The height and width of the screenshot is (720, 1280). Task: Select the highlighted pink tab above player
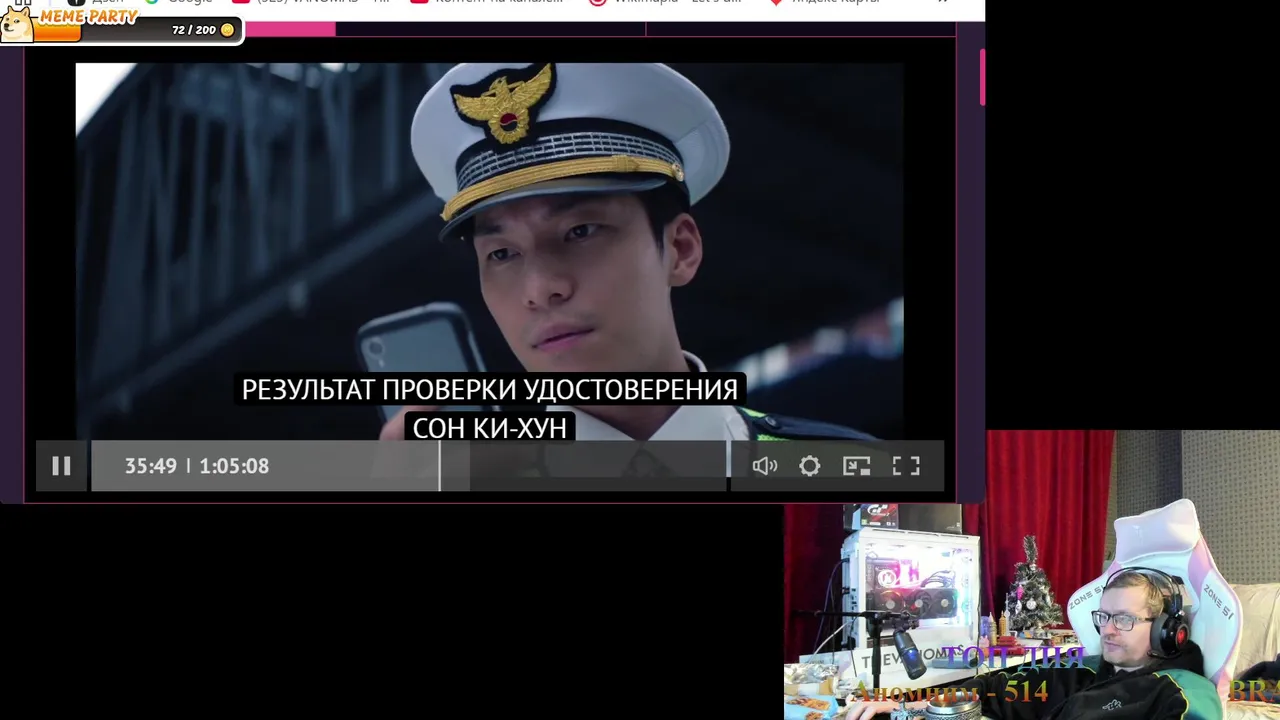click(290, 29)
